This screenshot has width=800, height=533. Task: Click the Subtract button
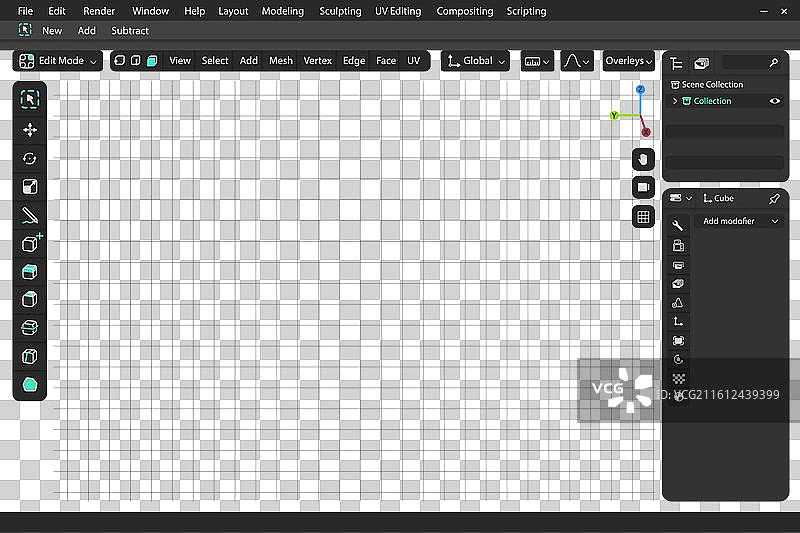[x=130, y=31]
